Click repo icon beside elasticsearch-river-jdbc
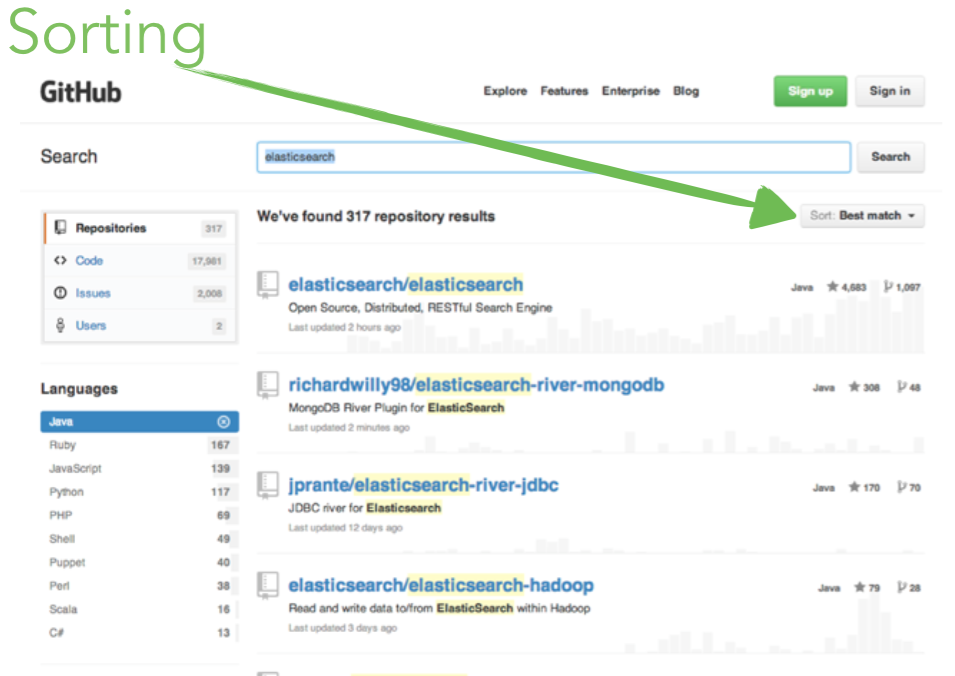The height and width of the screenshot is (676, 955). (x=267, y=485)
